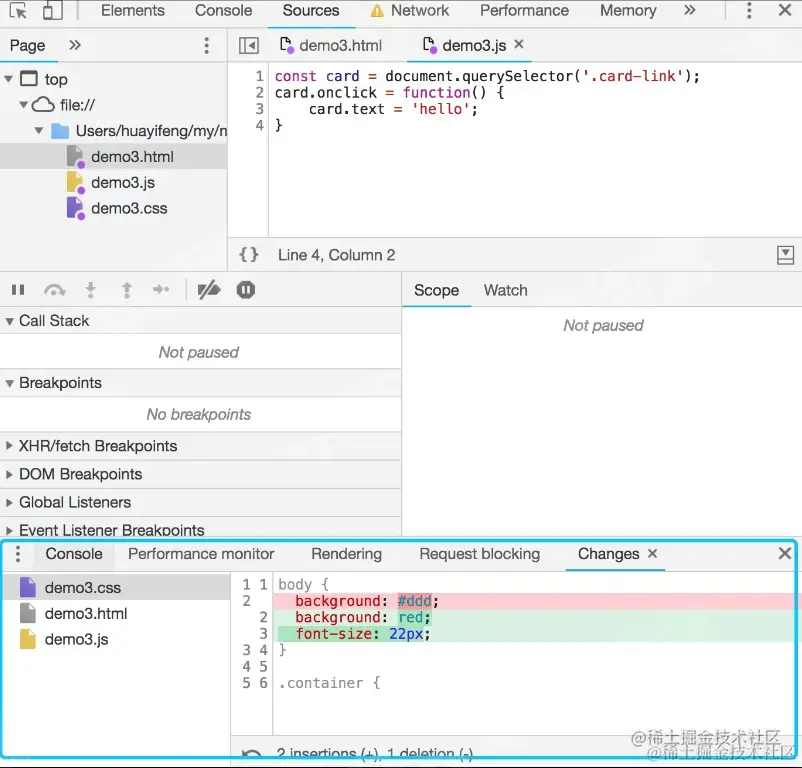This screenshot has height=768, width=802.
Task: Select the drawer Console tab
Action: [x=74, y=554]
